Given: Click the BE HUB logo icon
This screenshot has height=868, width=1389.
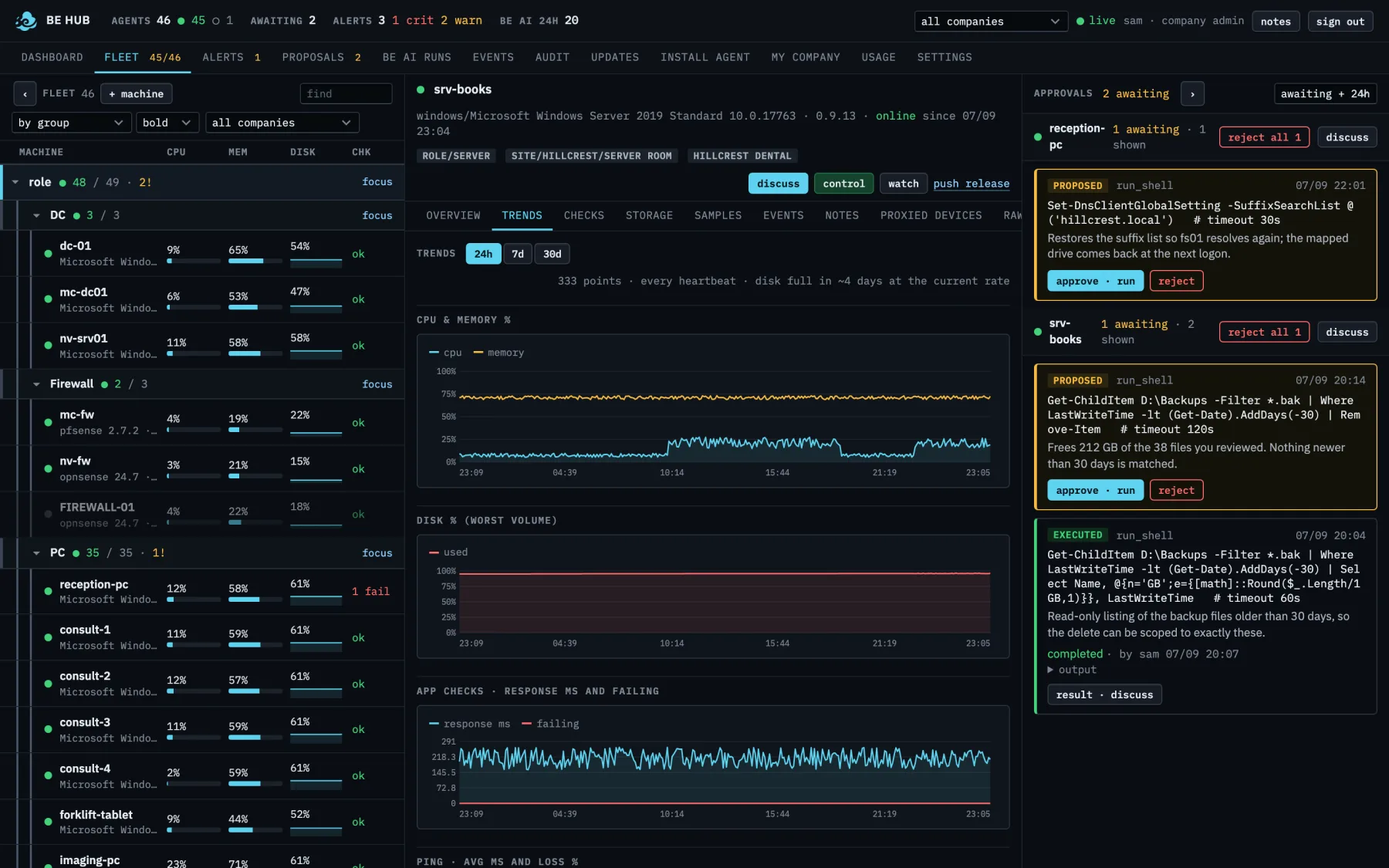Looking at the screenshot, I should click(x=25, y=21).
